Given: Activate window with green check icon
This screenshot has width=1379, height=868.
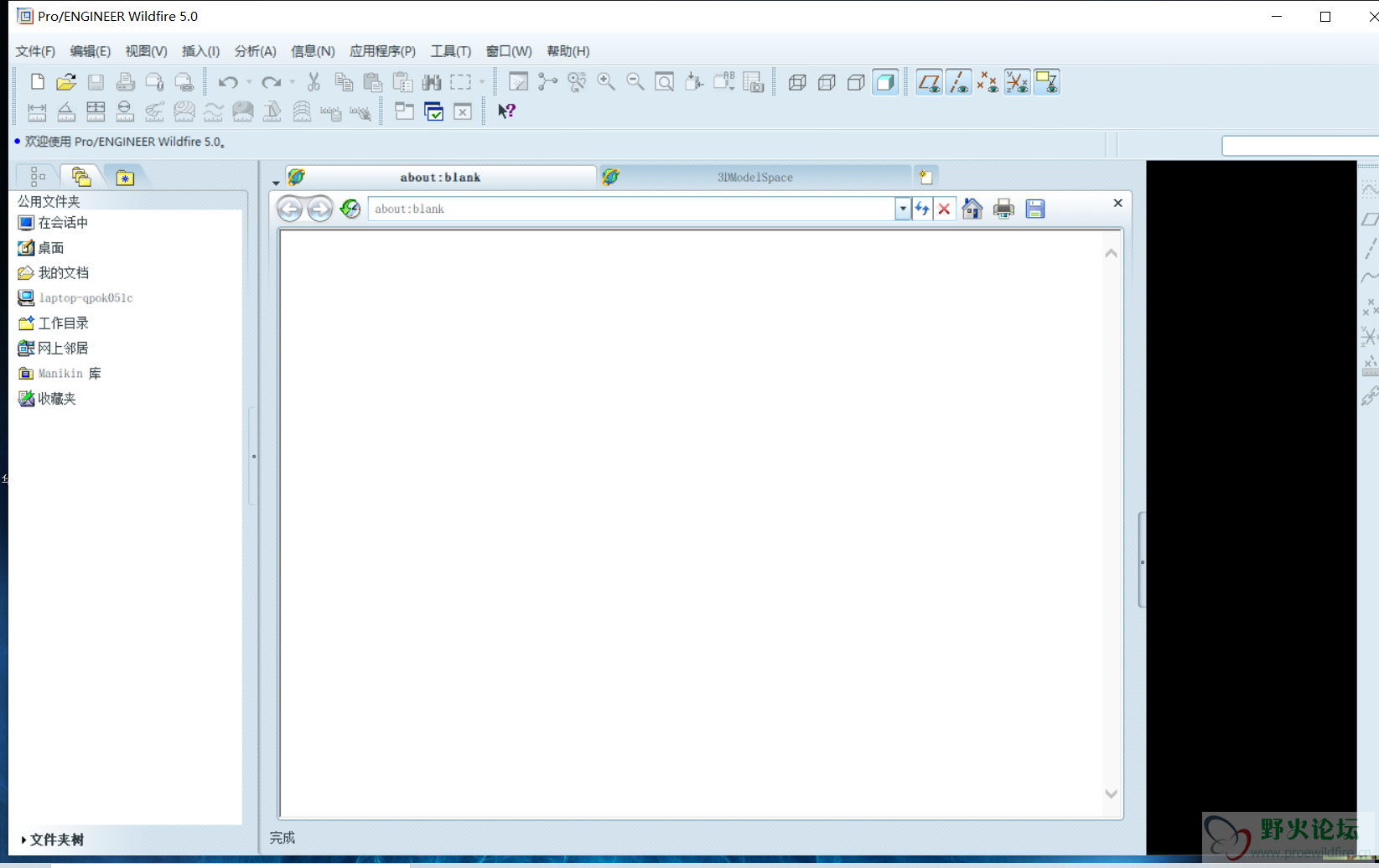Looking at the screenshot, I should click(434, 111).
